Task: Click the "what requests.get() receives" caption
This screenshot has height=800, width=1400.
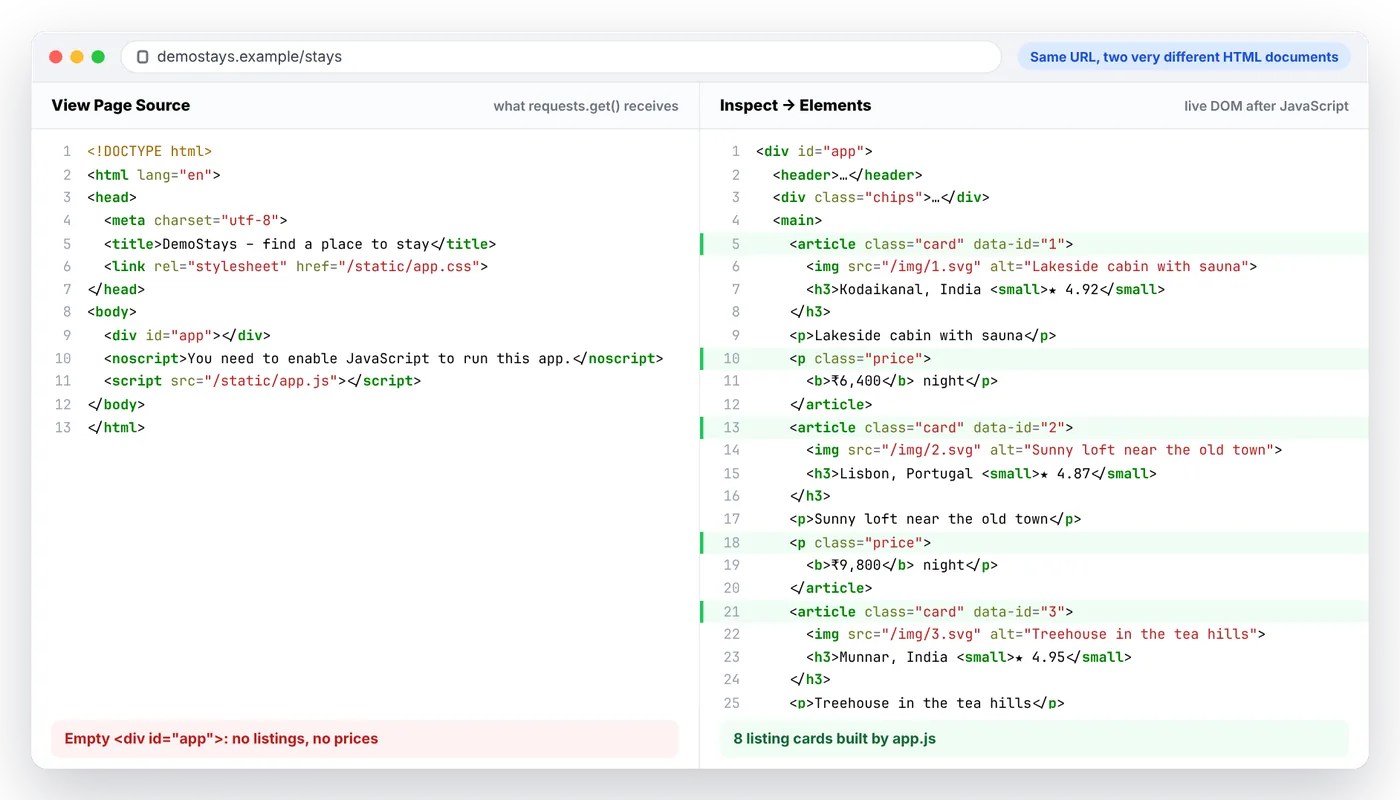Action: click(586, 106)
